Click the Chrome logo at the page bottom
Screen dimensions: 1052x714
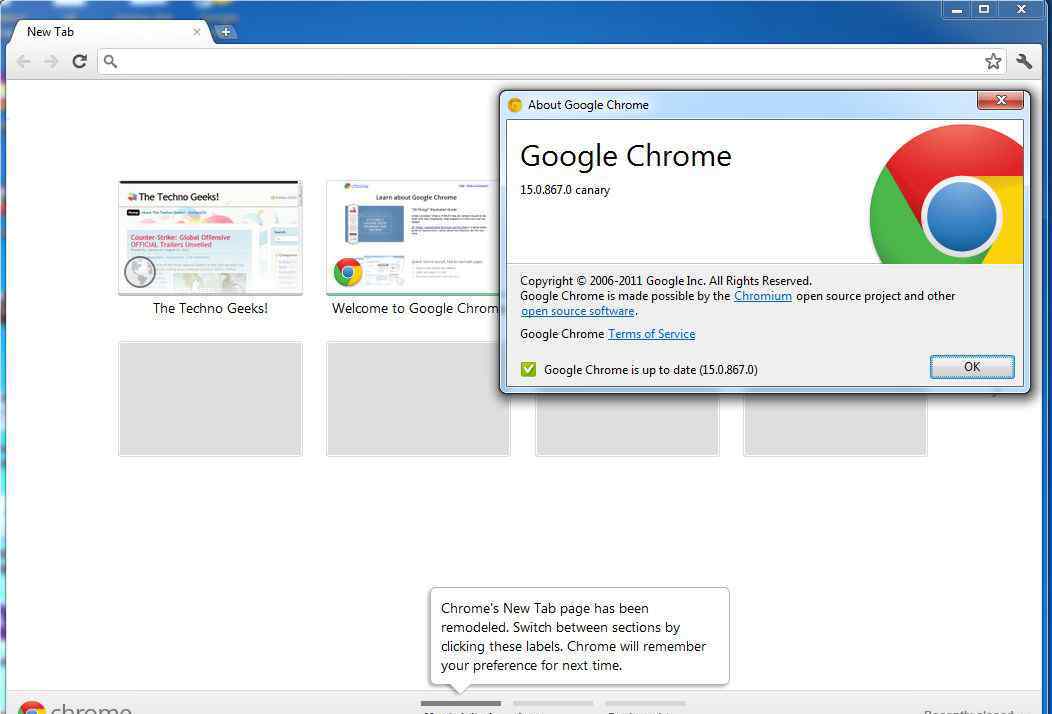(75, 707)
